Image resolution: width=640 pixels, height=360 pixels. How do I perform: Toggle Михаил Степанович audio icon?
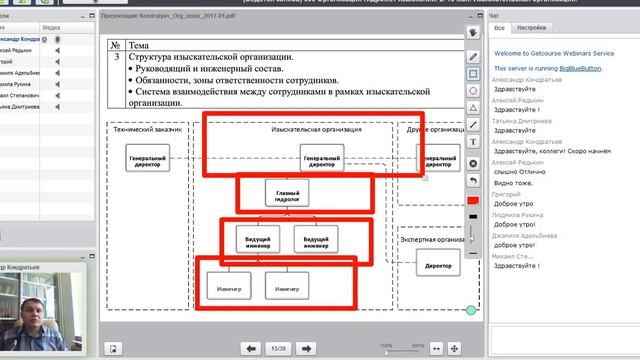pyautogui.click(x=58, y=96)
